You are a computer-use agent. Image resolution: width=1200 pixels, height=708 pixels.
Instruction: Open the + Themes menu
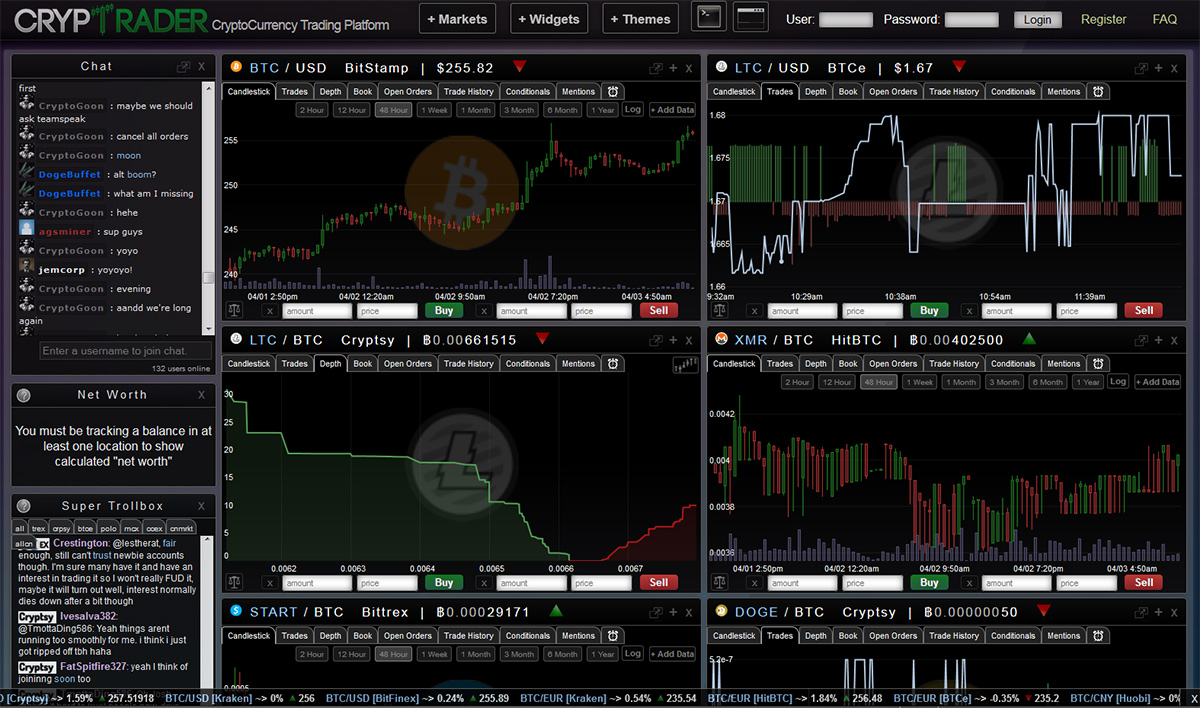click(641, 18)
